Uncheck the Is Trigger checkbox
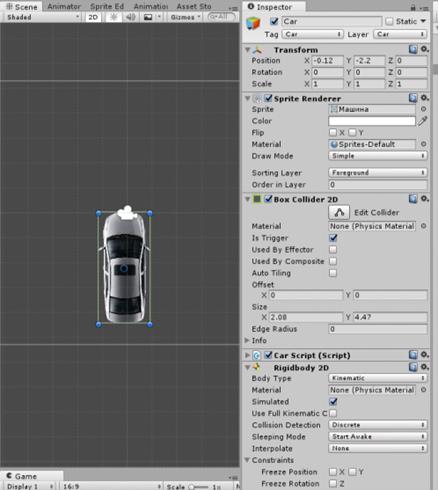The width and height of the screenshot is (438, 490). [333, 238]
